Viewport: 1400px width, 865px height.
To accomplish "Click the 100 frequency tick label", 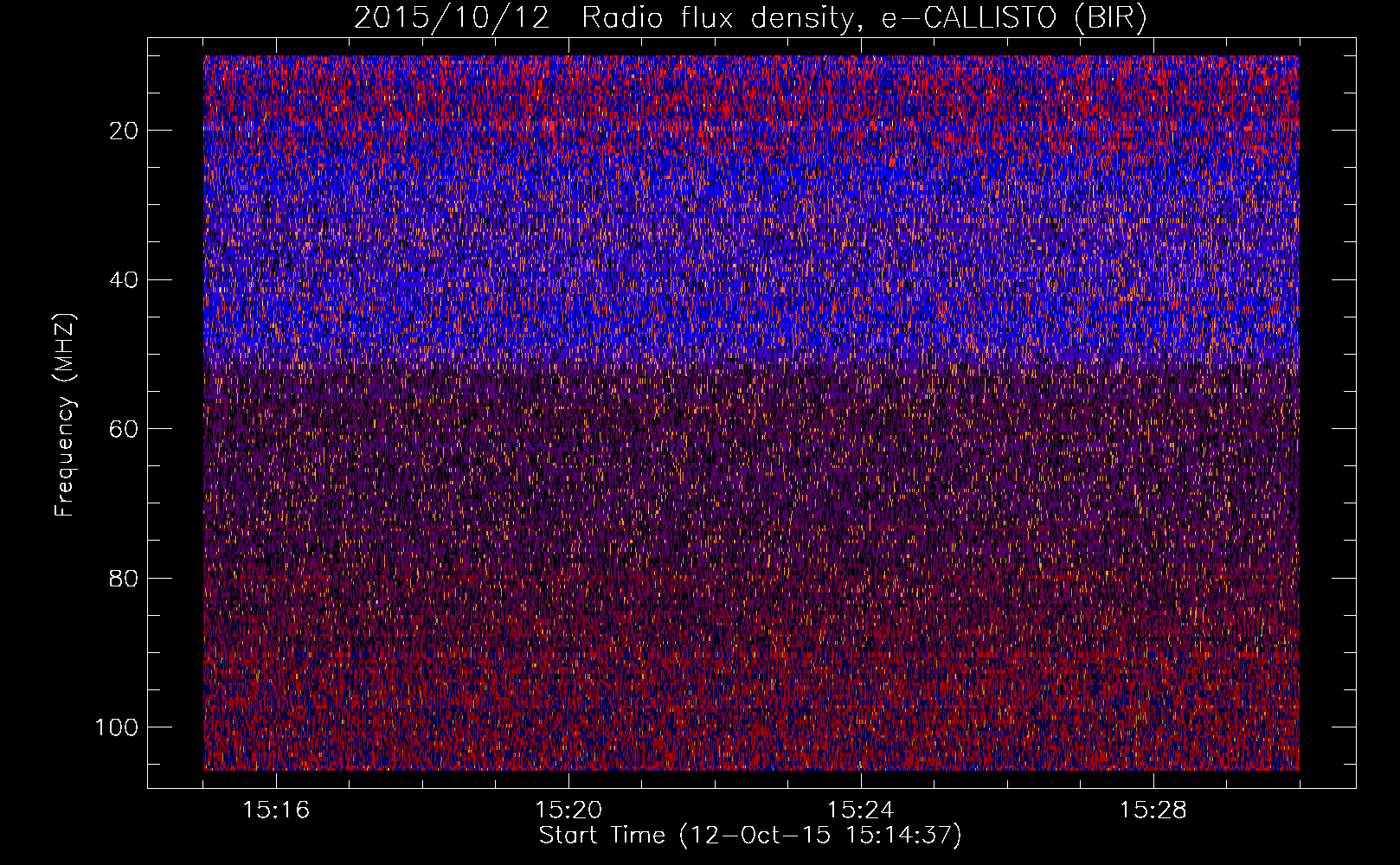I will click(x=118, y=727).
